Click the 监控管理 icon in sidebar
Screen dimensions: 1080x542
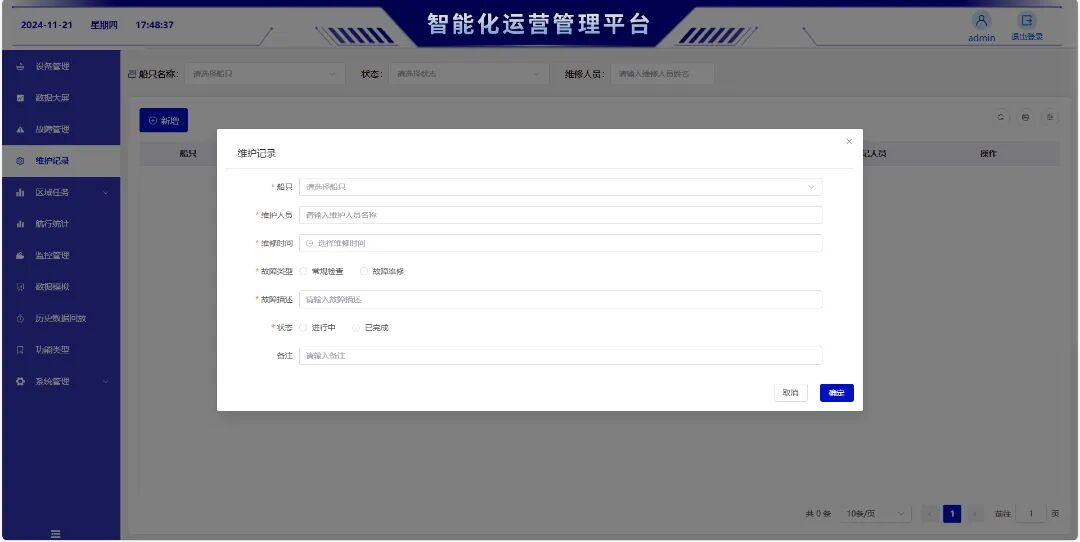[20, 256]
